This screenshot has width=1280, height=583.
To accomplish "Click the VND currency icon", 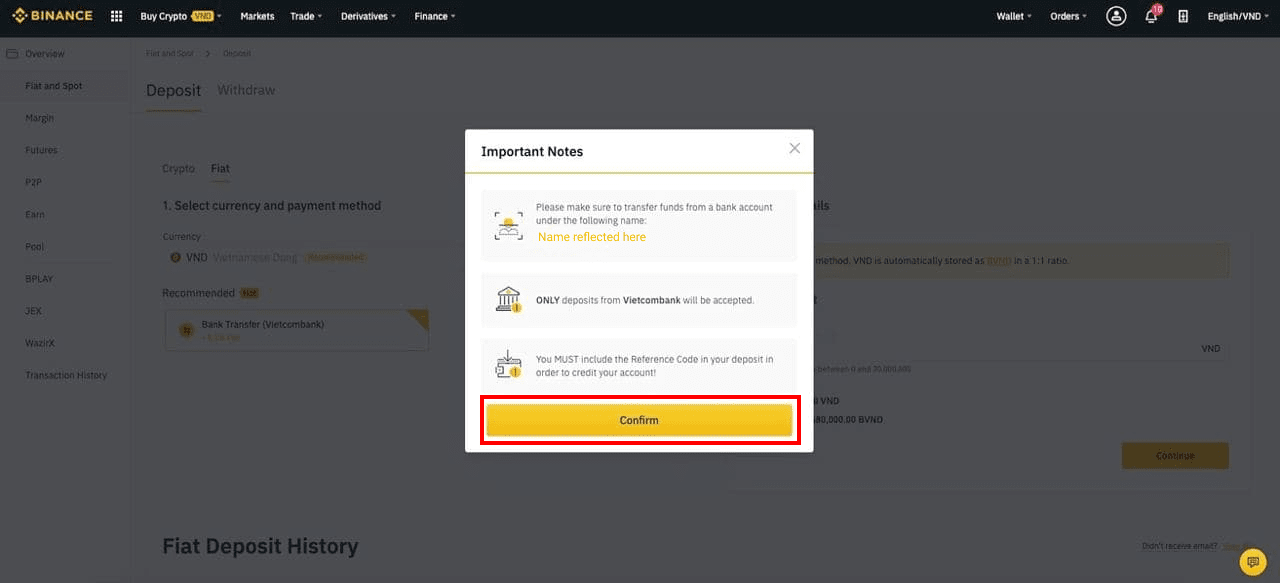I will [x=175, y=257].
